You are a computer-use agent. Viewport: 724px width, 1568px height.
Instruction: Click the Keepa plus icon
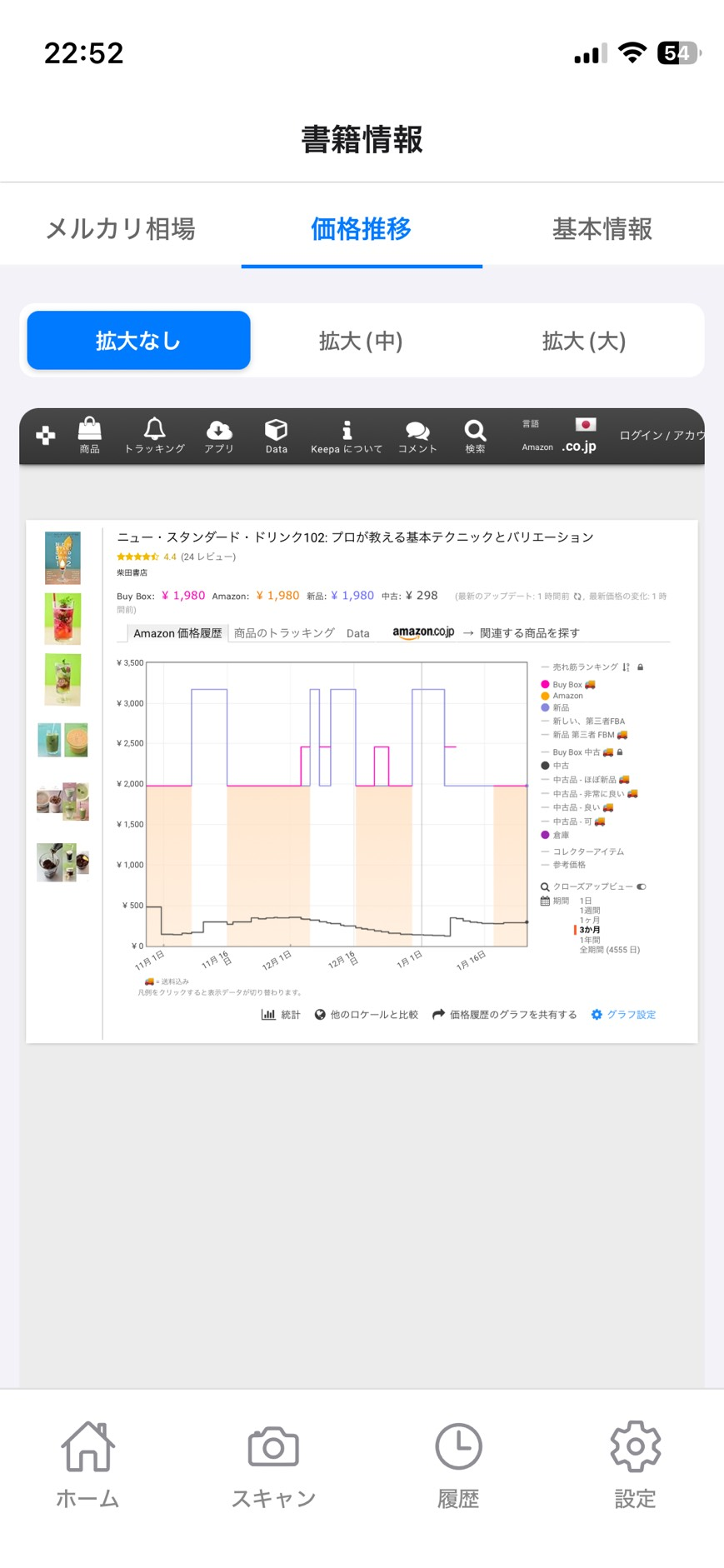point(46,435)
